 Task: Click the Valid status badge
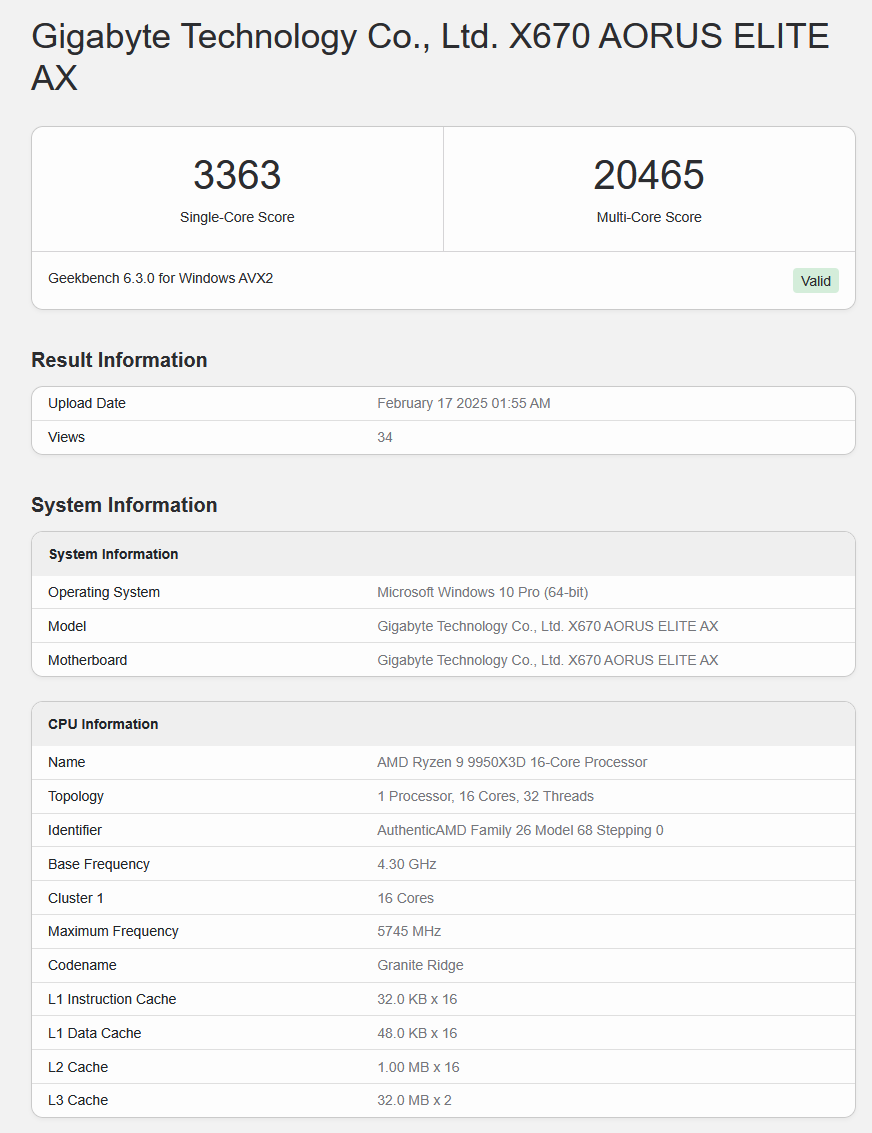click(815, 281)
